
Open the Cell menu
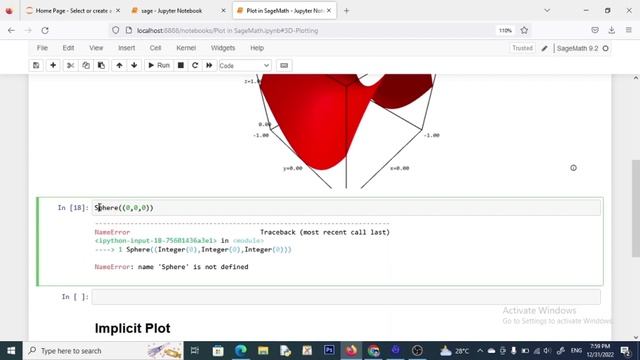(x=156, y=48)
